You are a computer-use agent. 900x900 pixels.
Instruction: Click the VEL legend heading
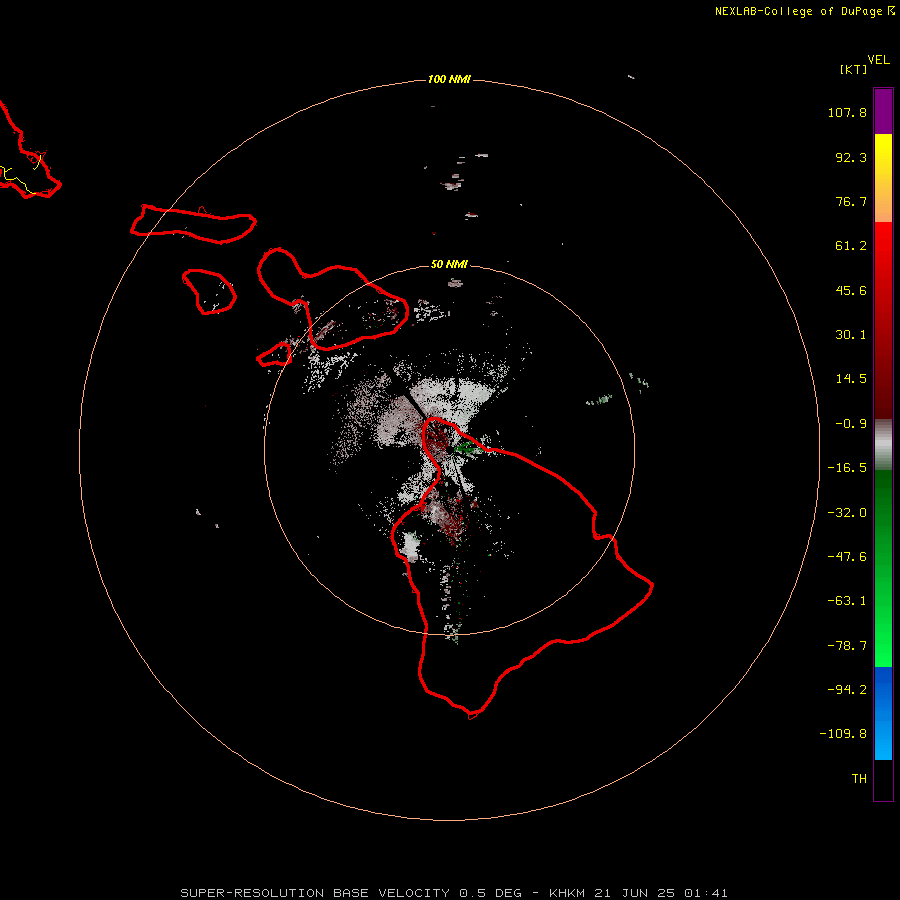tap(878, 60)
